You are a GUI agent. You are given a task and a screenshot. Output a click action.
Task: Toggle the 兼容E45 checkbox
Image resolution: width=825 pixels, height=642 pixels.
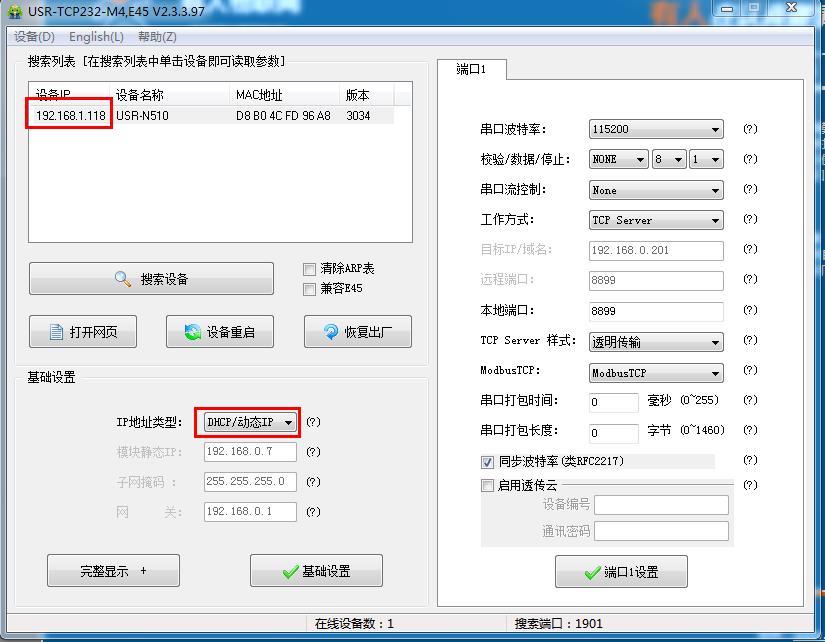click(309, 289)
